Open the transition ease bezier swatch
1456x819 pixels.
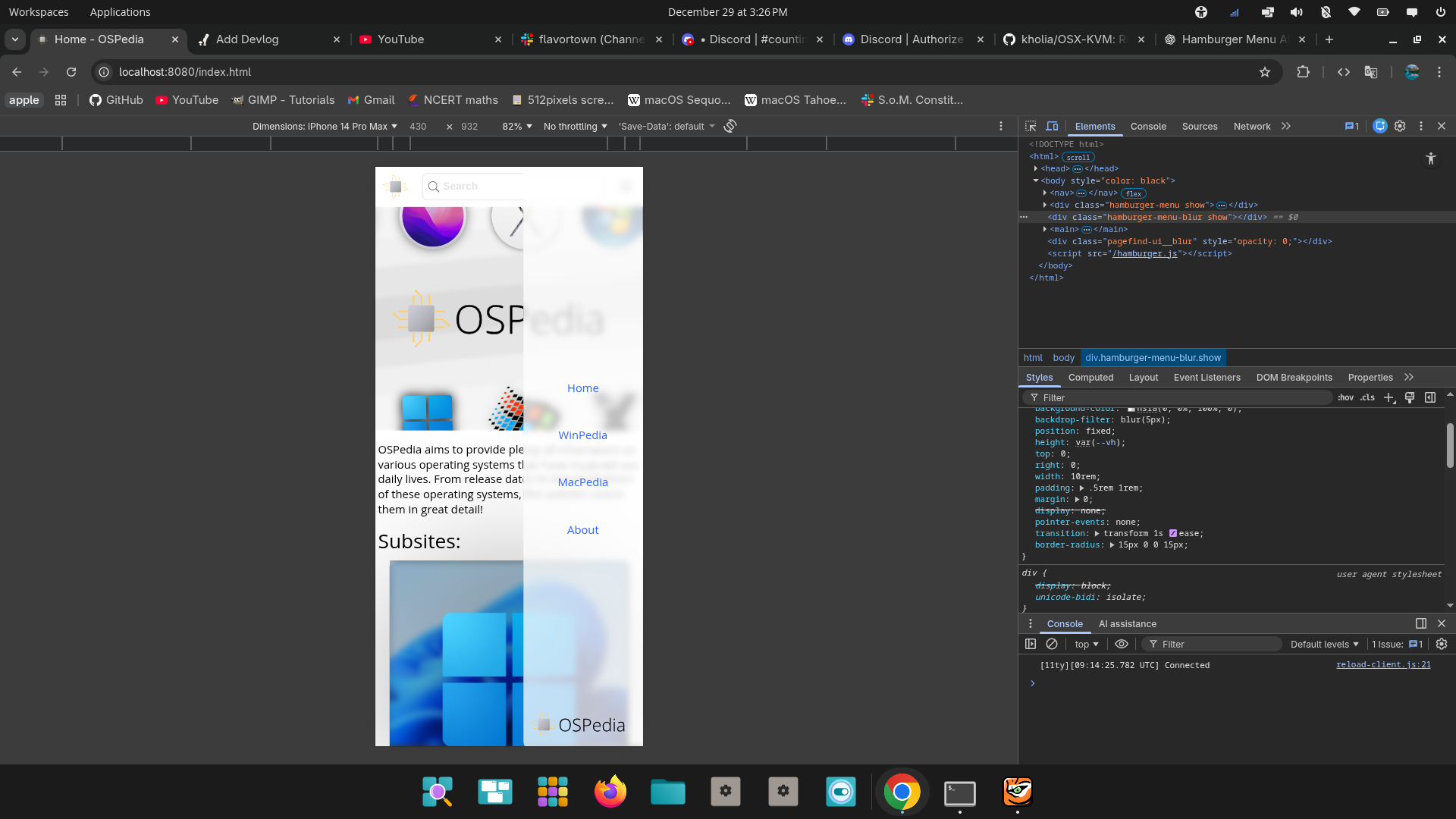1173,534
